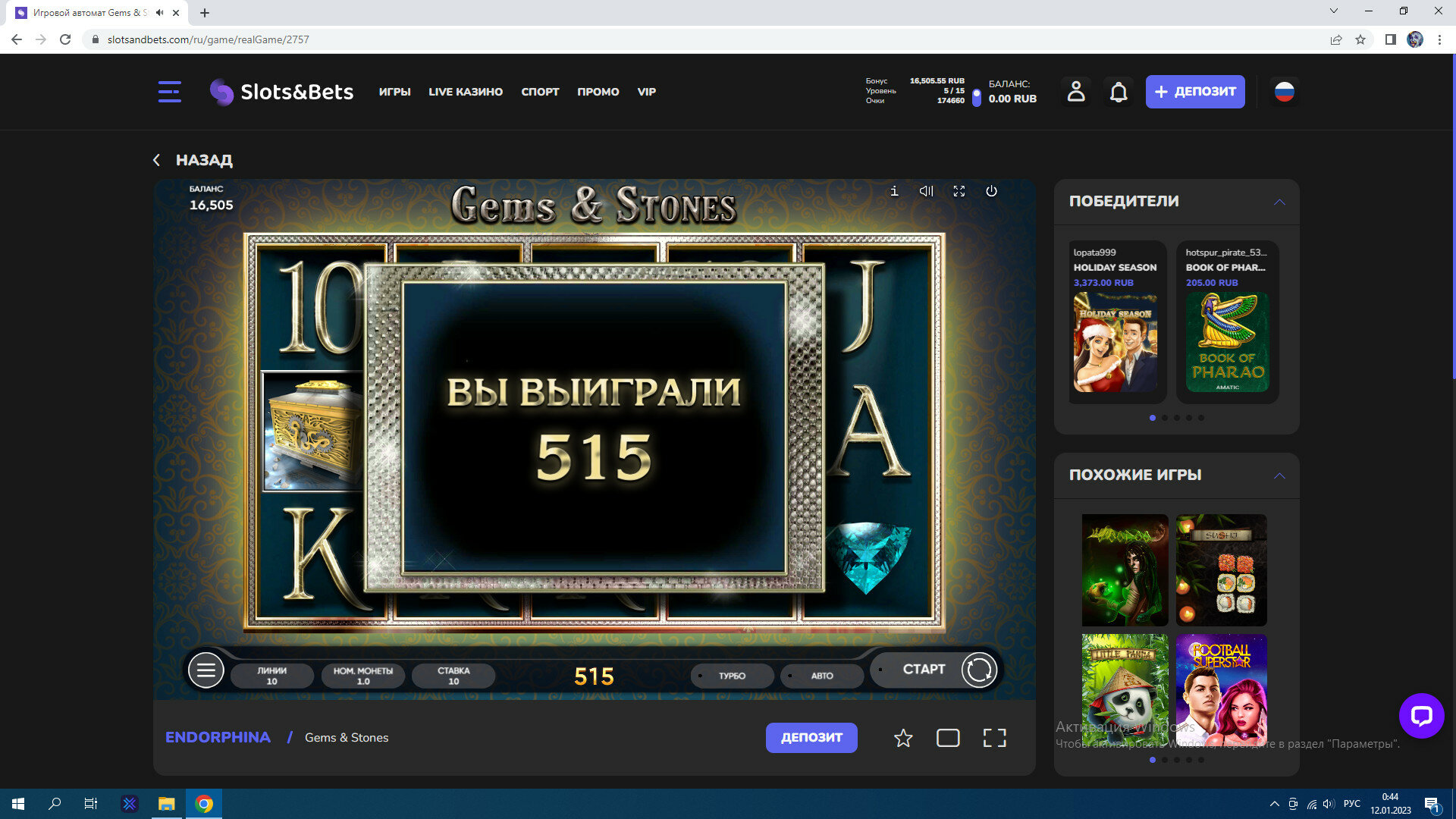Click the game power exit icon

pyautogui.click(x=991, y=191)
